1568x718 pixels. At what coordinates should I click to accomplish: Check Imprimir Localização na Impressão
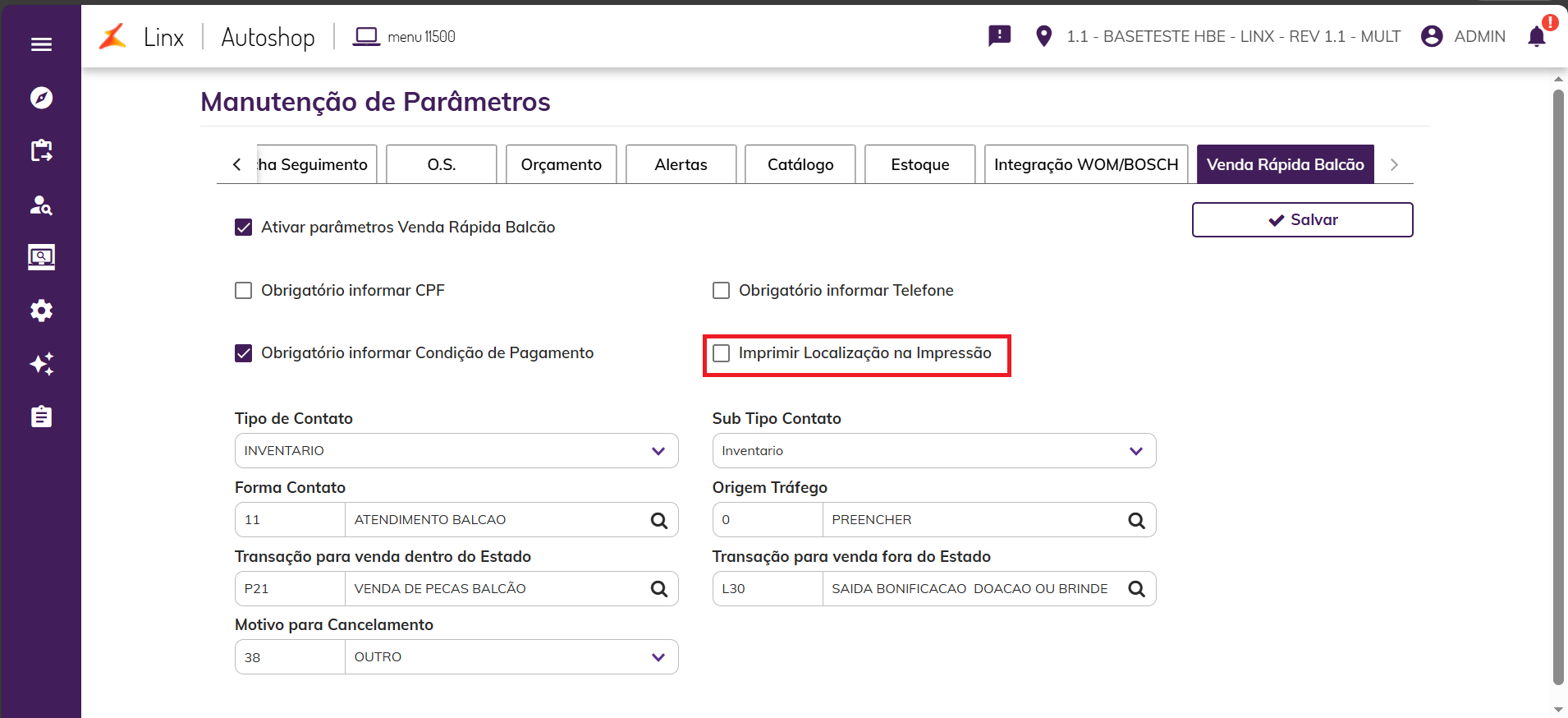point(722,353)
